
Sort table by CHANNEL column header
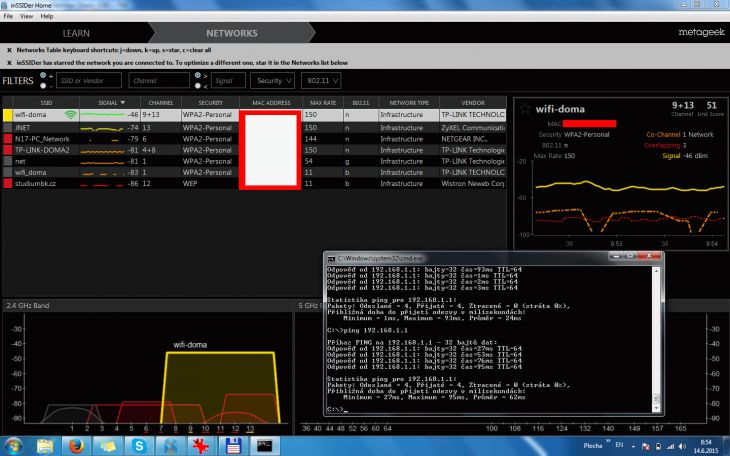click(x=161, y=102)
